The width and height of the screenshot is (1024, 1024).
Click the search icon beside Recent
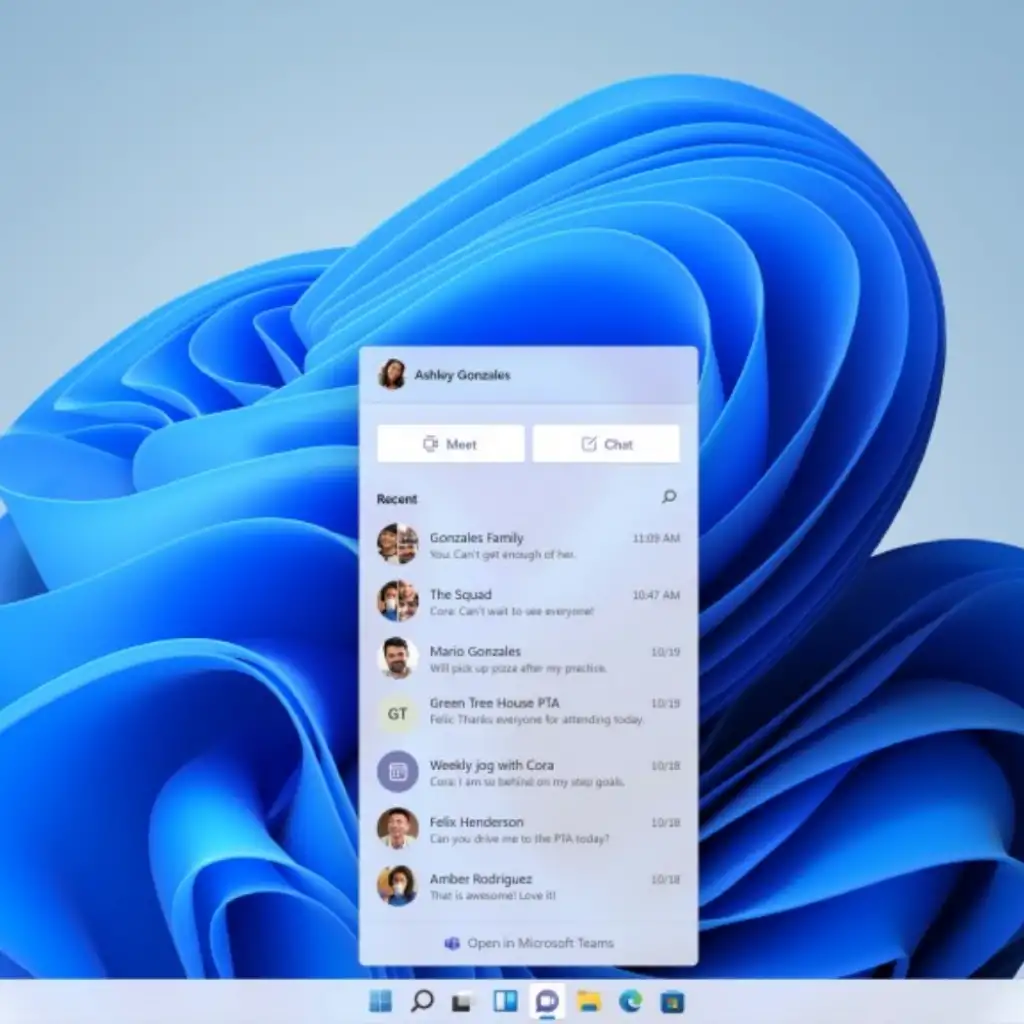tap(669, 497)
